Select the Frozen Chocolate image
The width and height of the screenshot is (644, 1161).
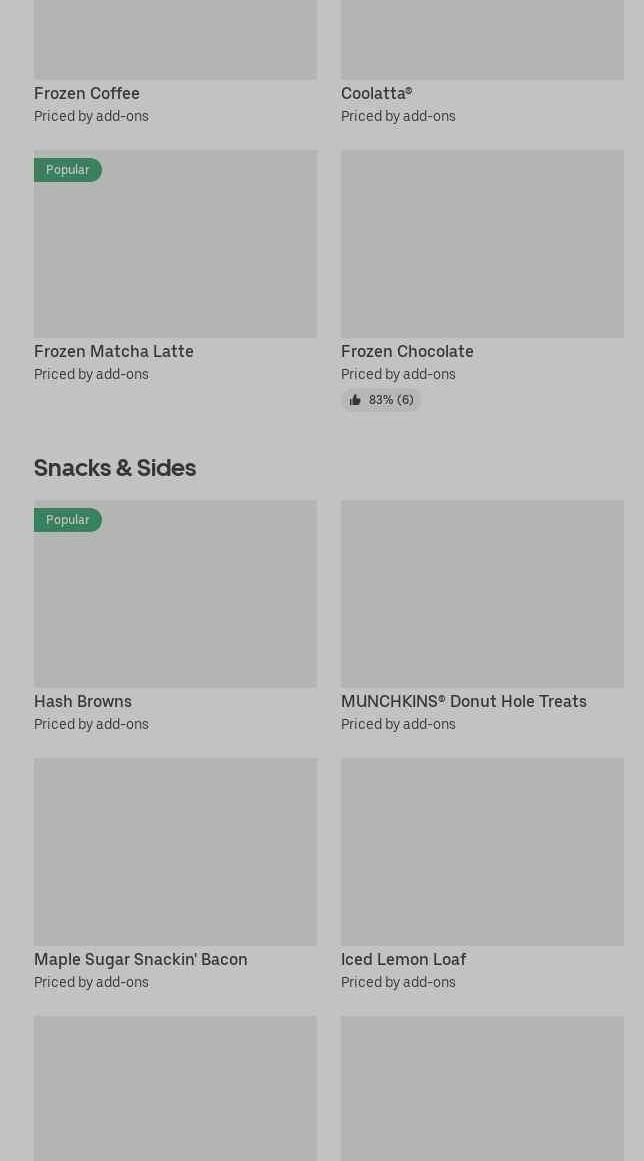[482, 243]
